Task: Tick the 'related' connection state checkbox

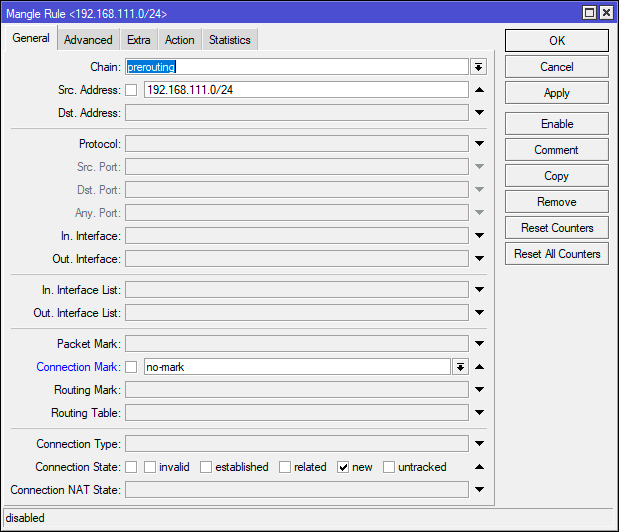Action: pos(285,467)
